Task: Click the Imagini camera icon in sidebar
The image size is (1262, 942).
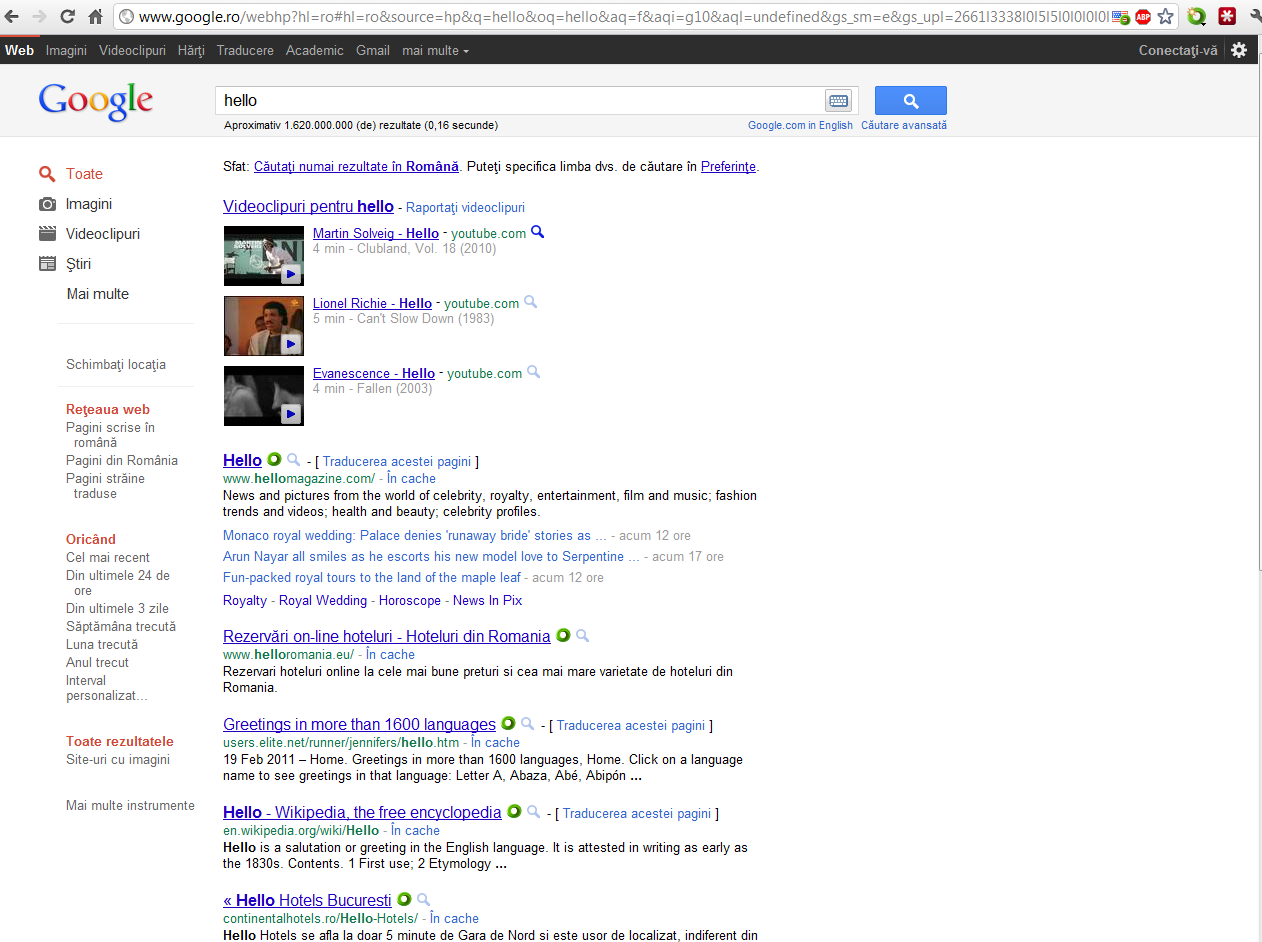Action: [47, 204]
